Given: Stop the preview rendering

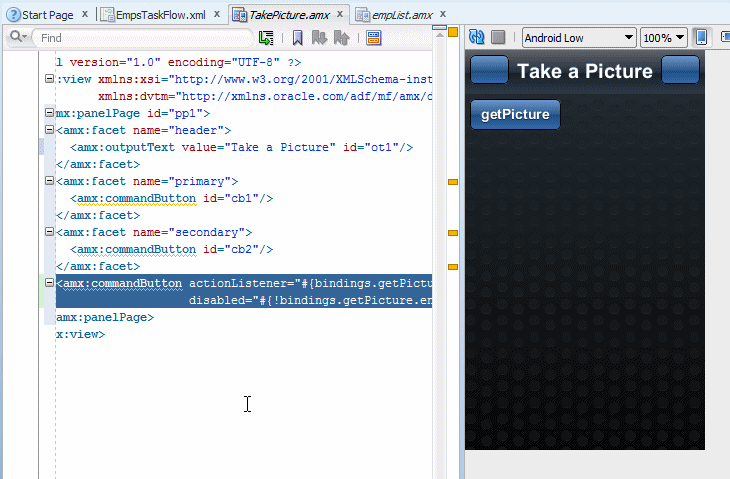Looking at the screenshot, I should point(498,37).
